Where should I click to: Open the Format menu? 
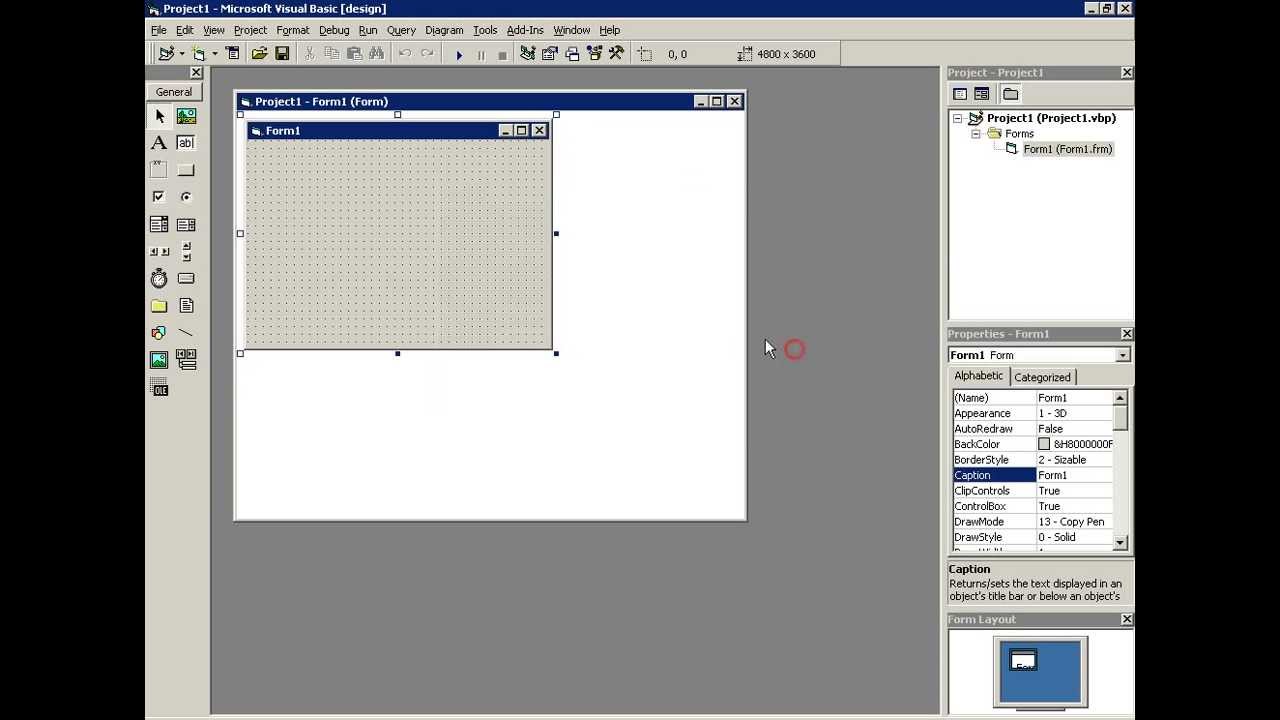pyautogui.click(x=293, y=30)
